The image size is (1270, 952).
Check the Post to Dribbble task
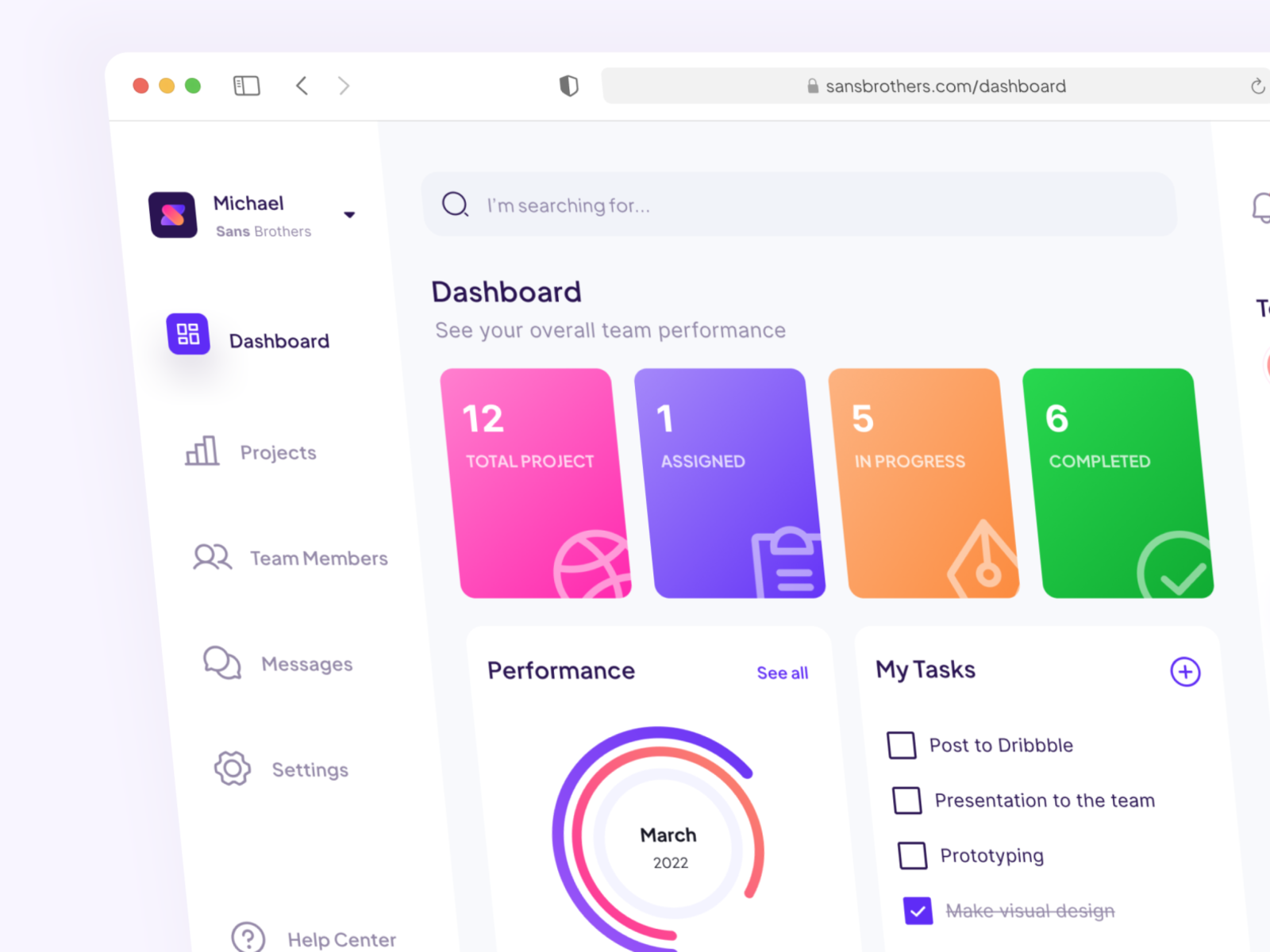click(x=902, y=745)
